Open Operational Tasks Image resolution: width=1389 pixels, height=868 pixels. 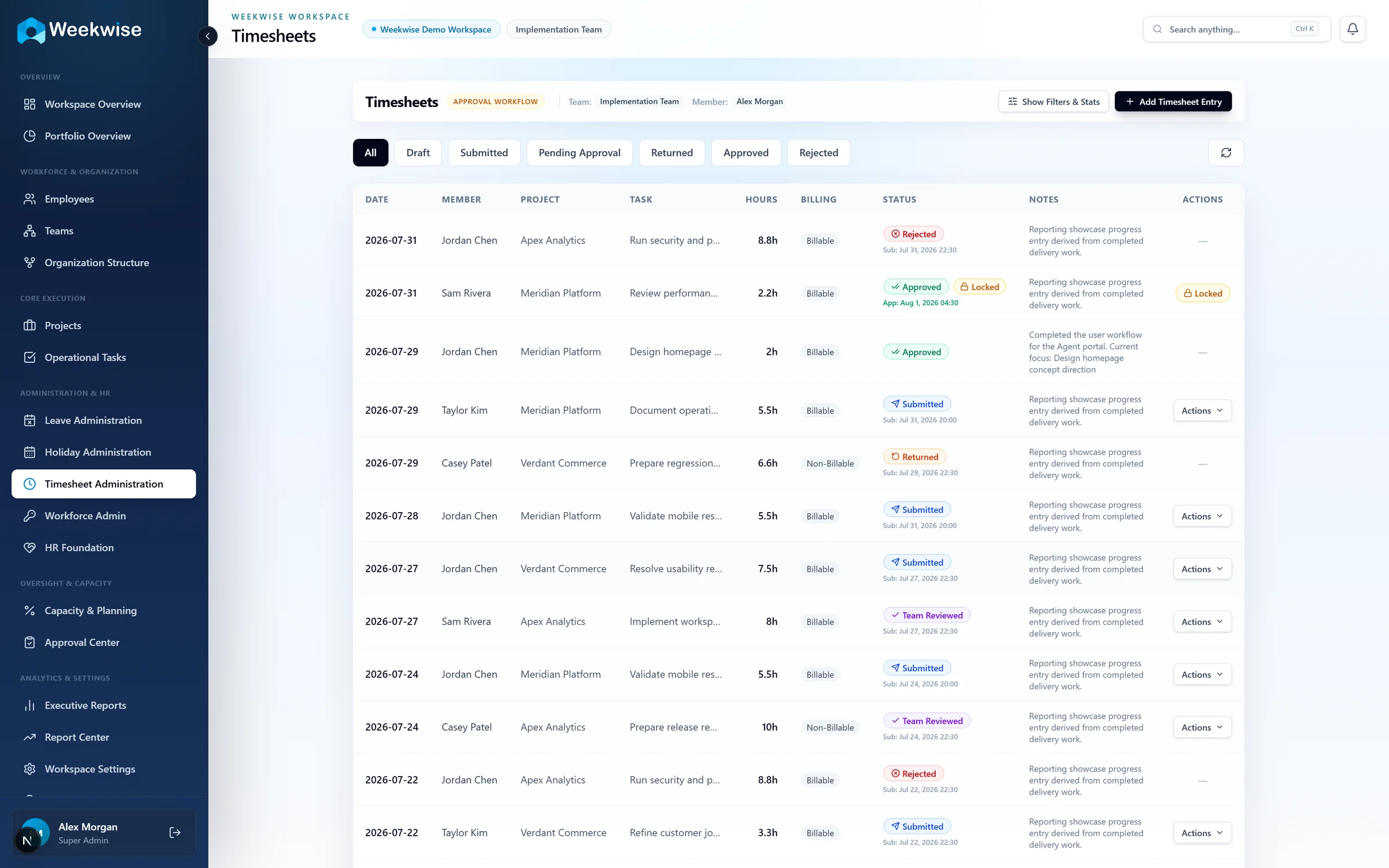(104, 358)
